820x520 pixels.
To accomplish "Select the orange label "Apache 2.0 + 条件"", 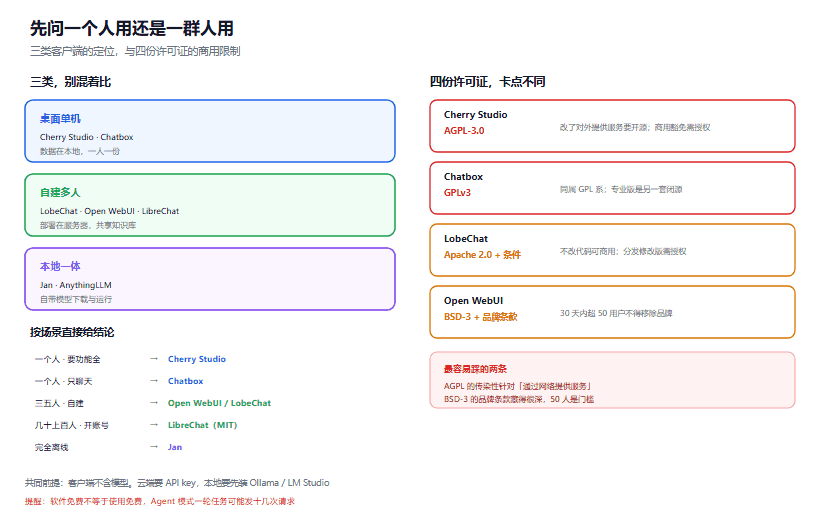I will pyautogui.click(x=482, y=255).
